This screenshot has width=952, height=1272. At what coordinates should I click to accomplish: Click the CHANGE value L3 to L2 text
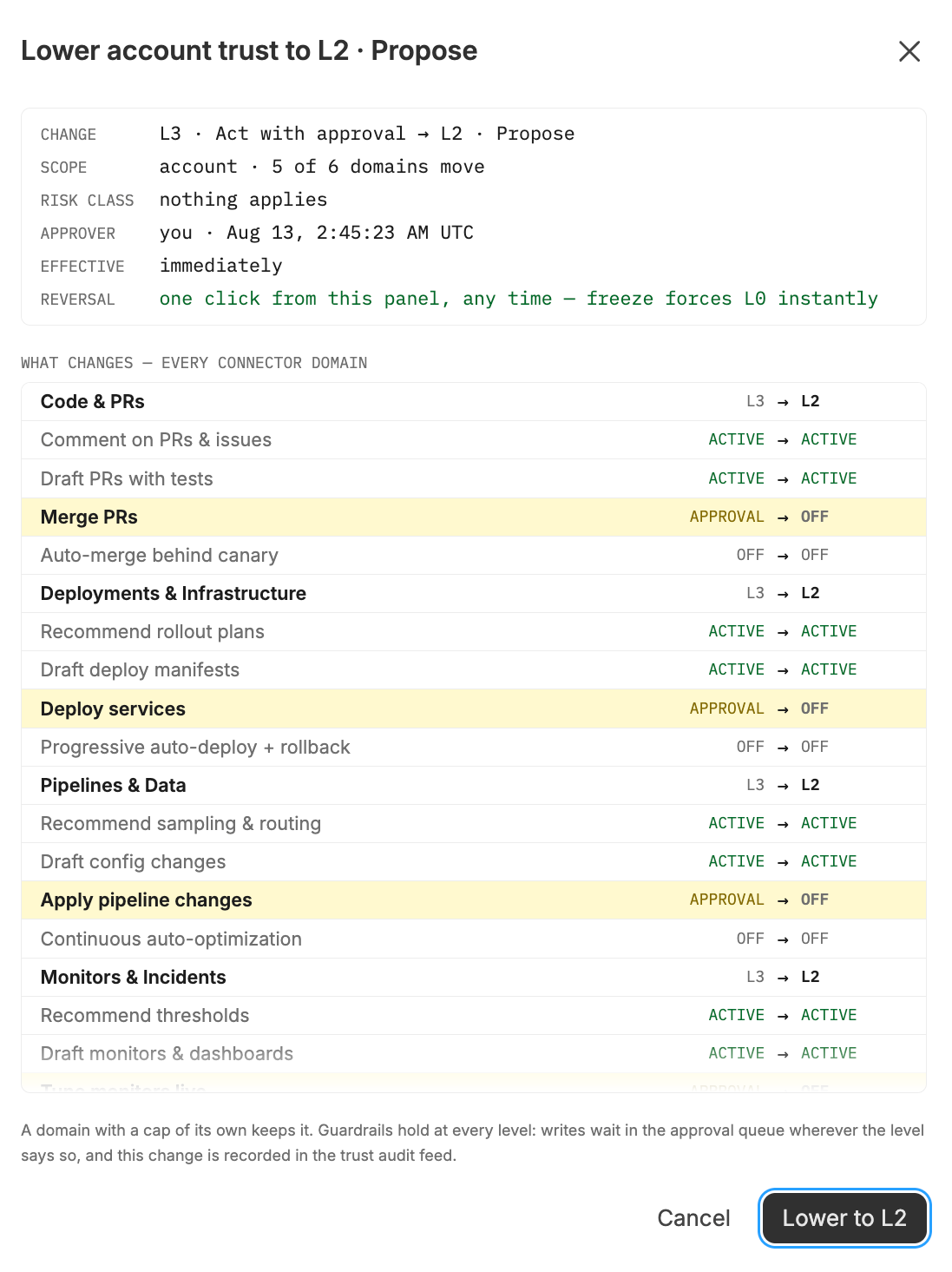[366, 134]
